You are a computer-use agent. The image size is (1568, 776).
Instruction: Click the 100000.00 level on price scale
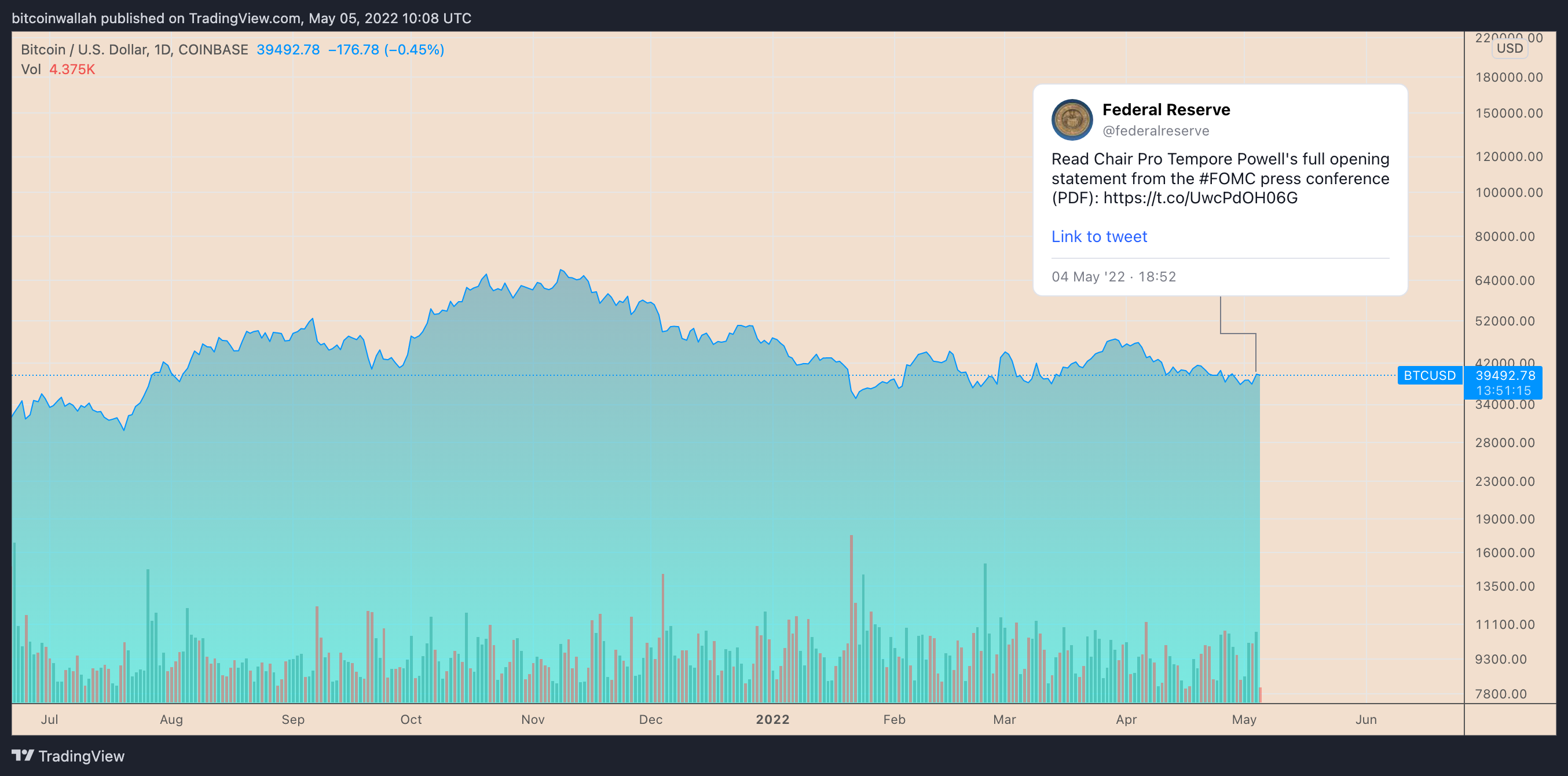point(1508,193)
